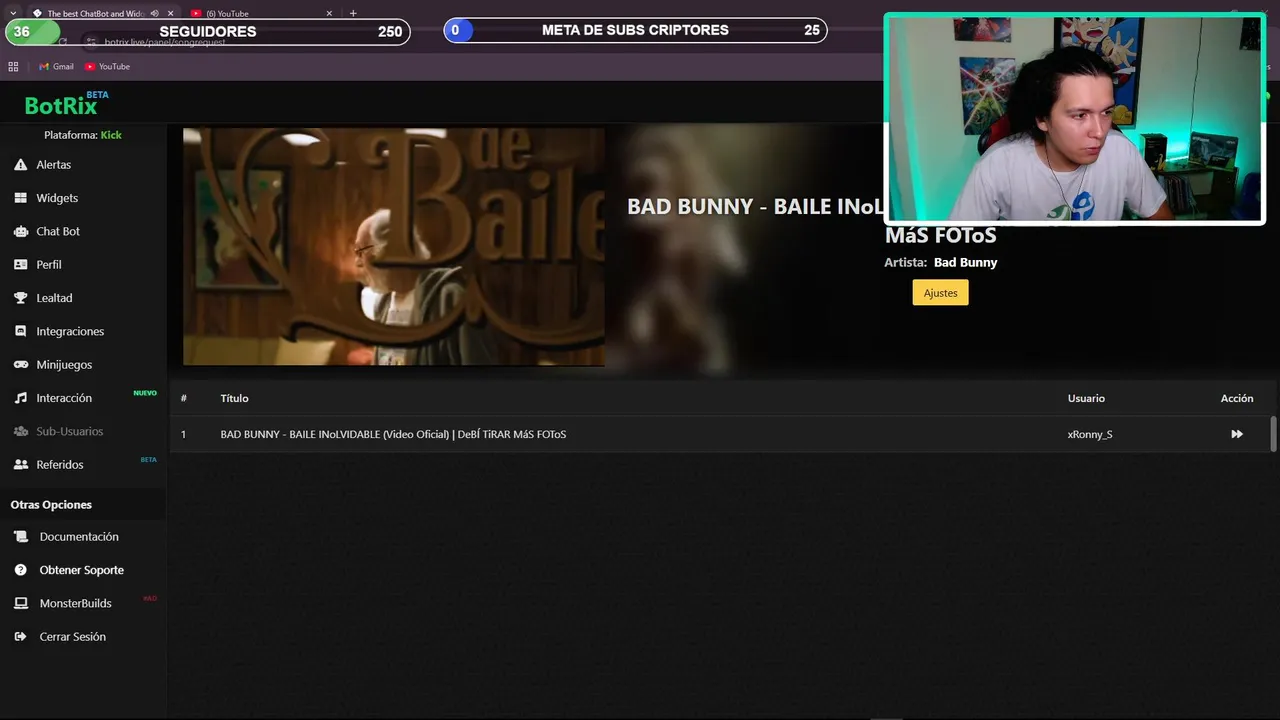Open the Alertas section icon

tap(20, 164)
